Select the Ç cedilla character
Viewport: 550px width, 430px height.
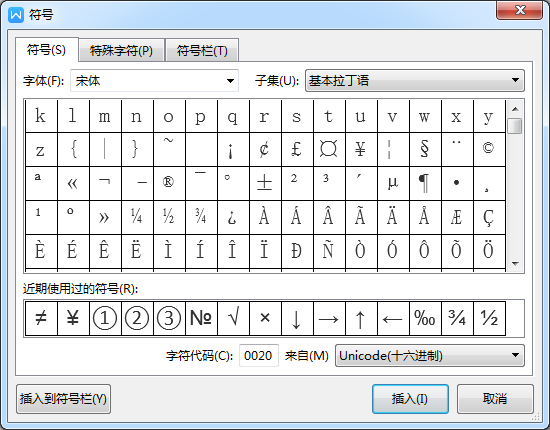point(489,217)
